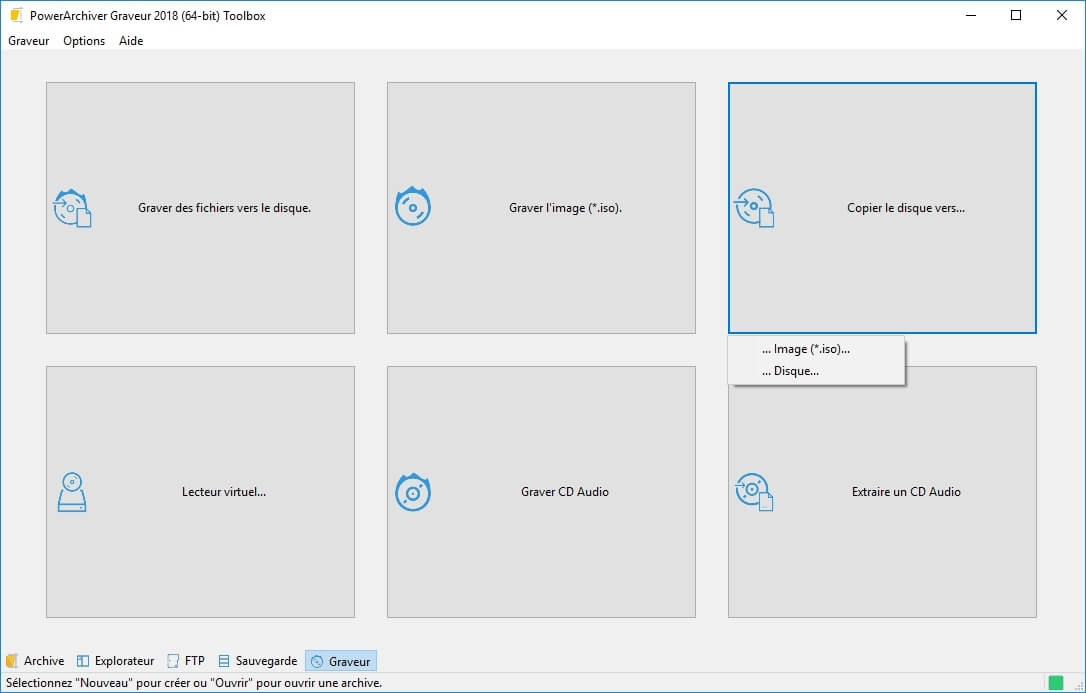
Task: Click the burn files to disc icon
Action: (x=72, y=208)
